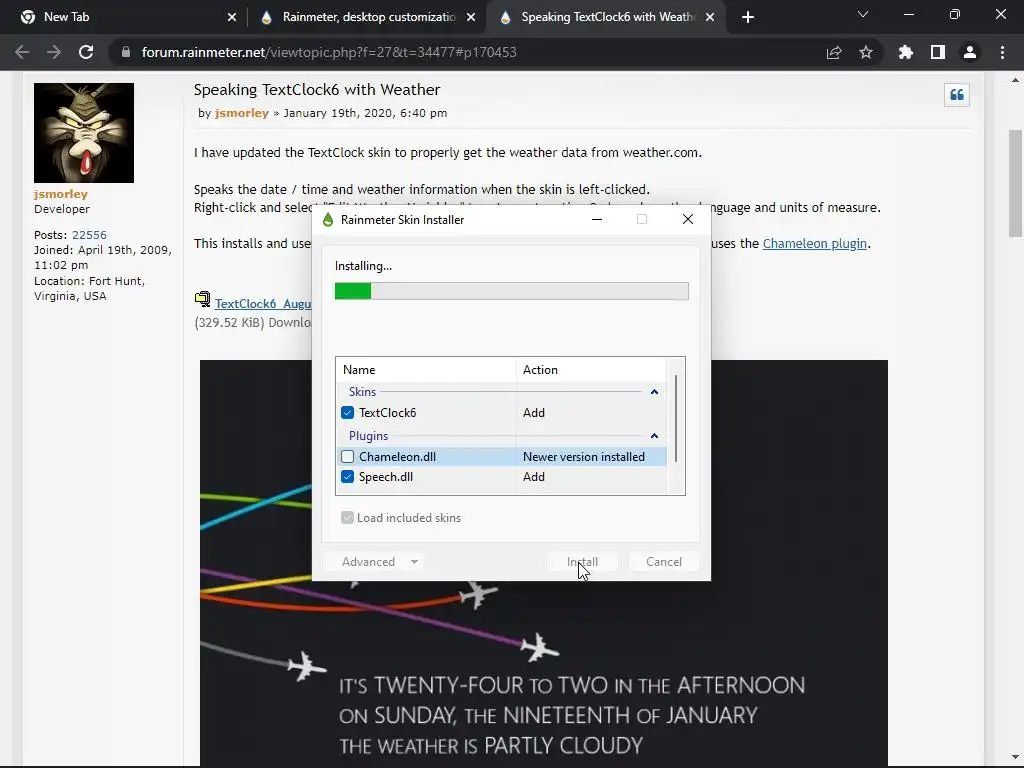Viewport: 1024px width, 768px height.
Task: Click the TextClock6 skin preview image
Action: click(x=543, y=564)
